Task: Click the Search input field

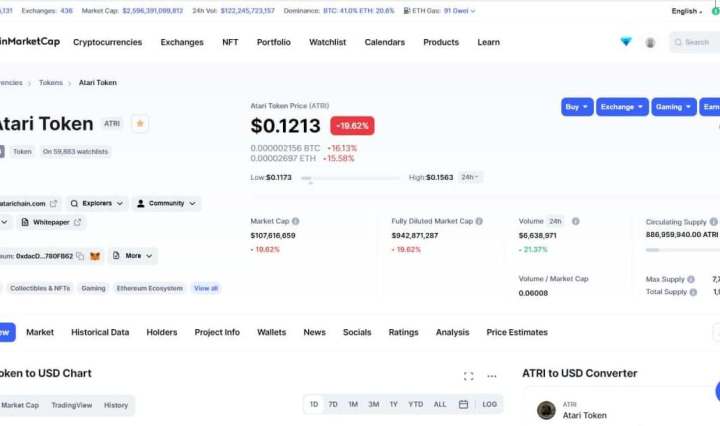Action: [x=696, y=42]
